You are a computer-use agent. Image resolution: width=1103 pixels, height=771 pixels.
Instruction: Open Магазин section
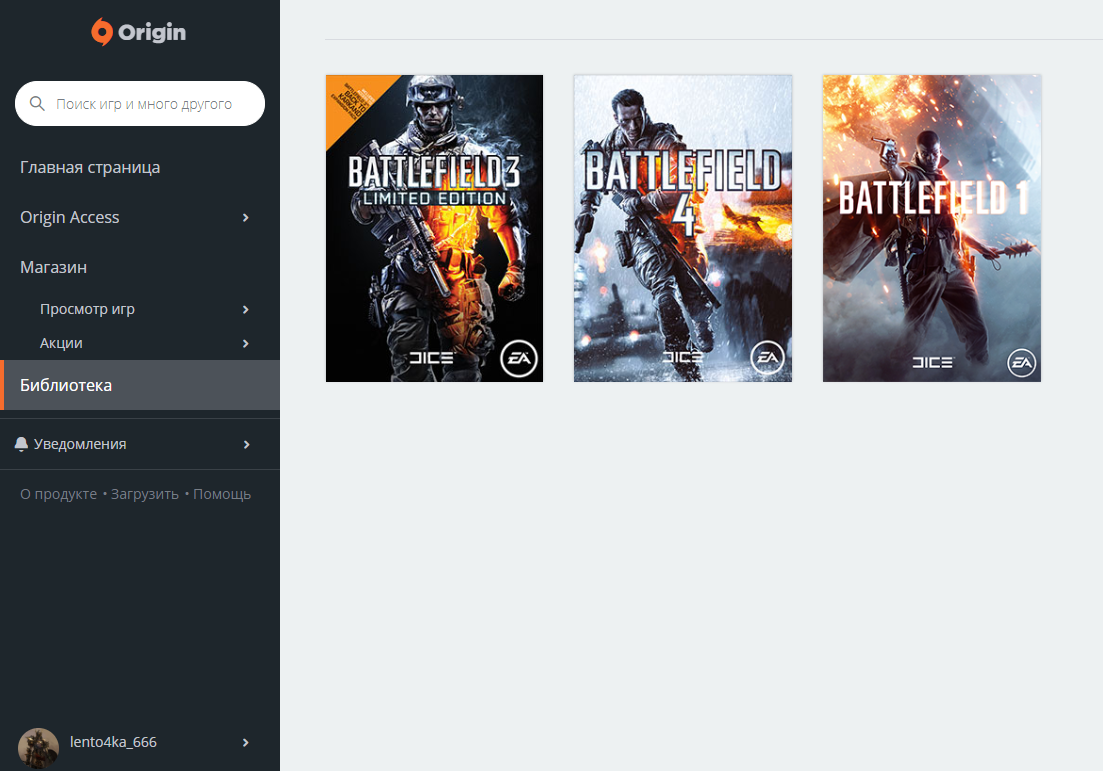pos(53,267)
